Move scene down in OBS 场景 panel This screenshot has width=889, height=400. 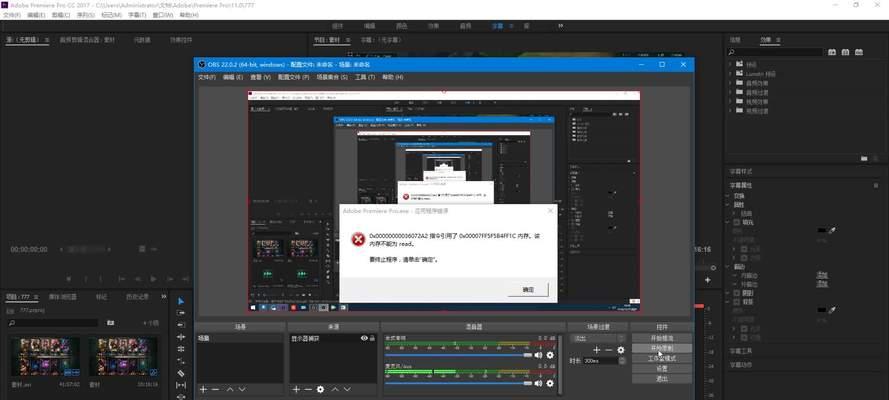(x=242, y=389)
